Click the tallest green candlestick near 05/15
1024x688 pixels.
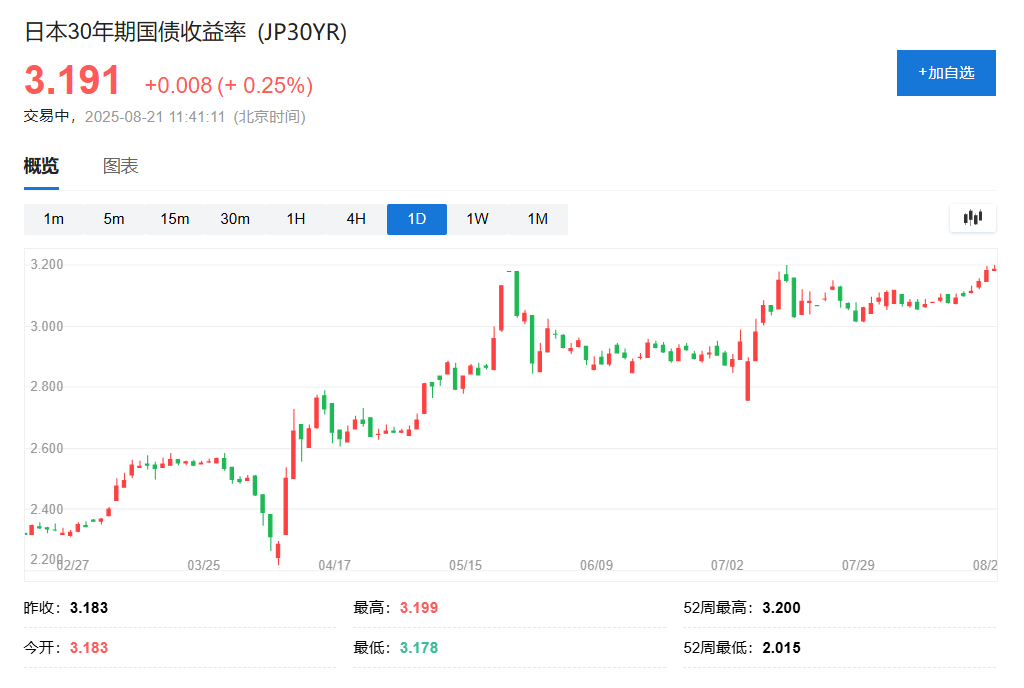tap(515, 295)
